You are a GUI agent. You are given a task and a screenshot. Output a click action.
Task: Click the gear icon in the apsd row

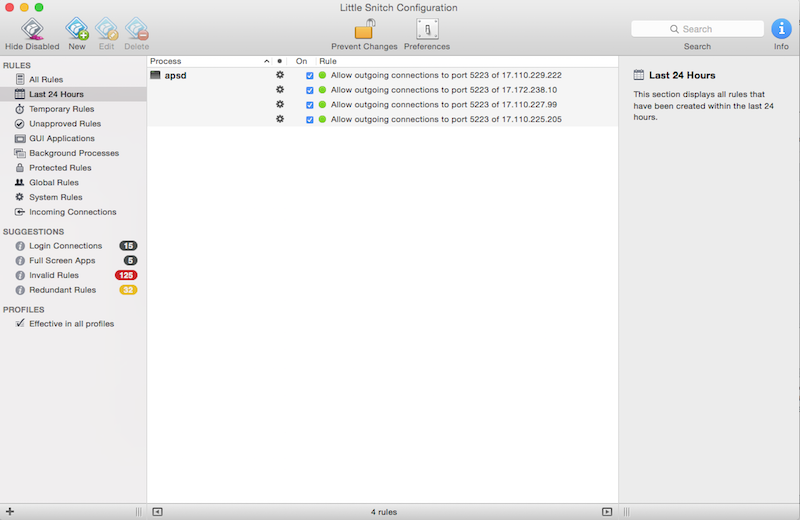click(x=280, y=75)
